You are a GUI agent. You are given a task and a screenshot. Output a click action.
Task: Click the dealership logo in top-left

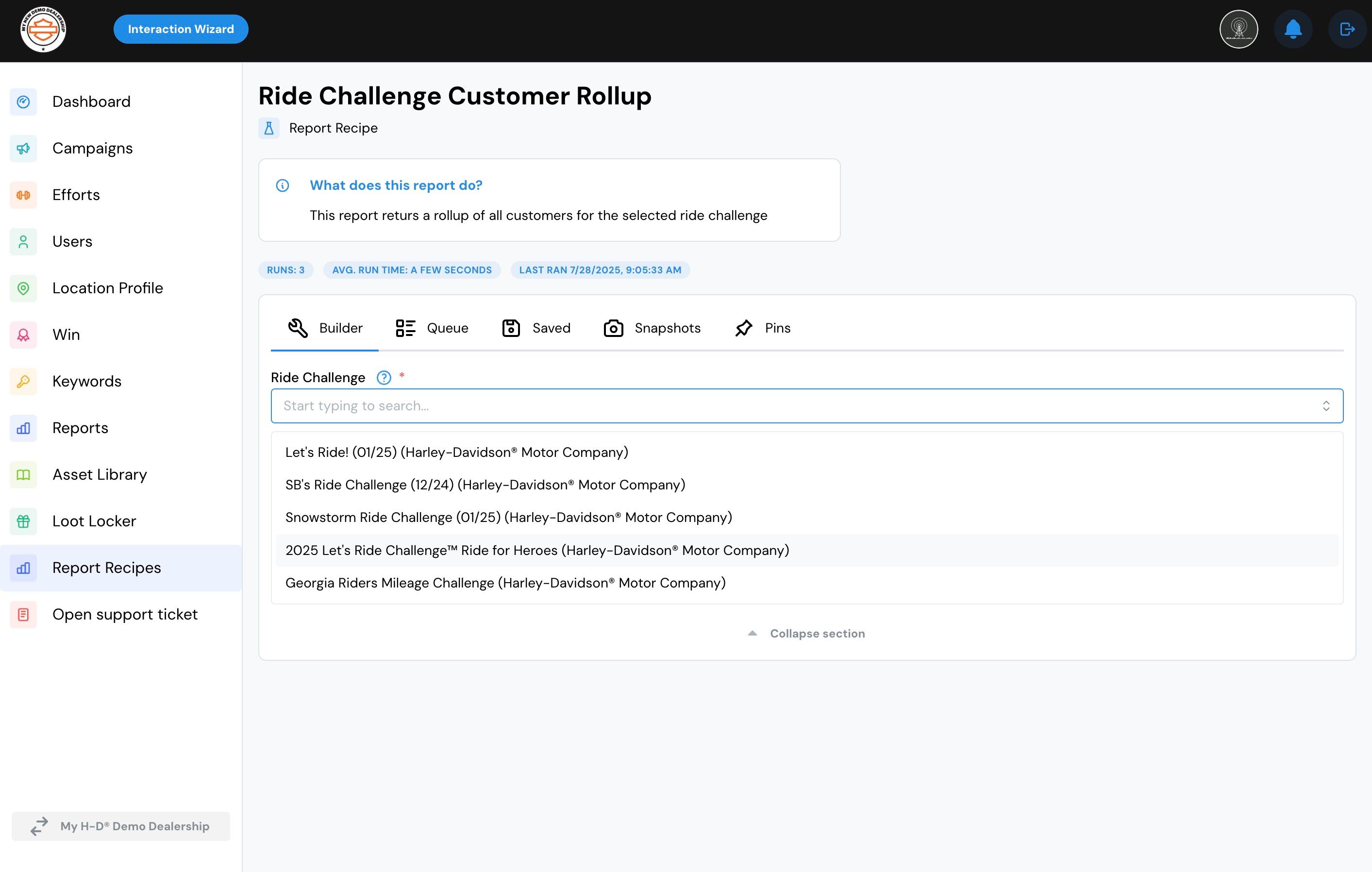click(43, 29)
